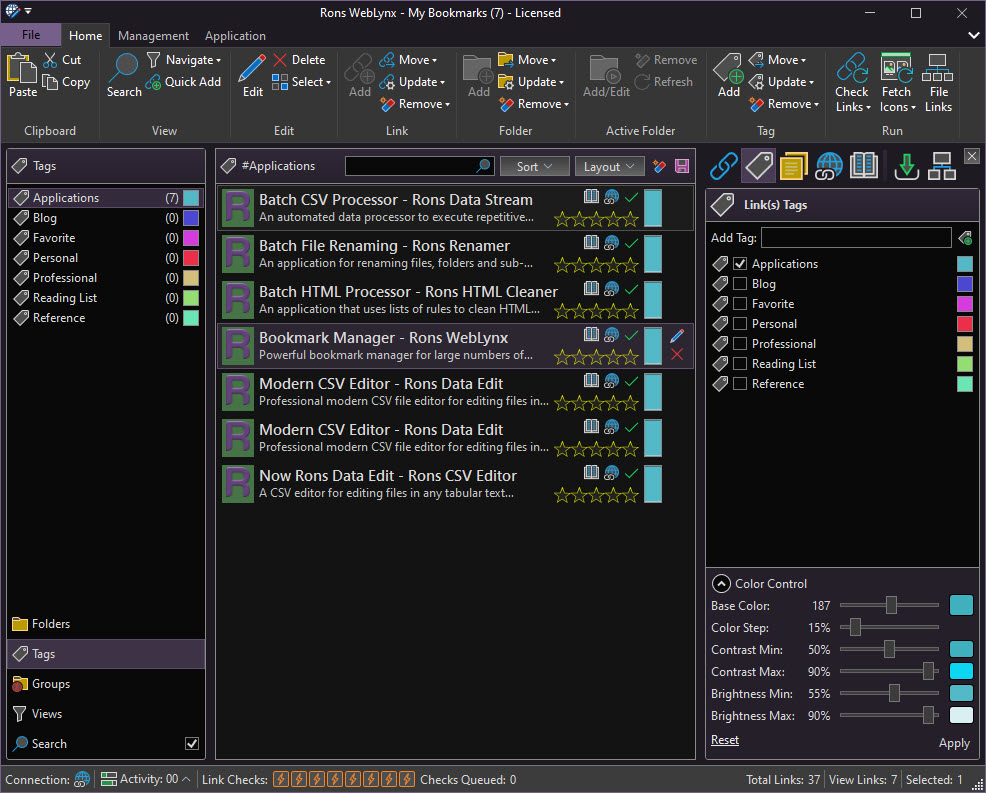This screenshot has width=986, height=793.
Task: Click the red save disk icon above list
Action: [682, 167]
